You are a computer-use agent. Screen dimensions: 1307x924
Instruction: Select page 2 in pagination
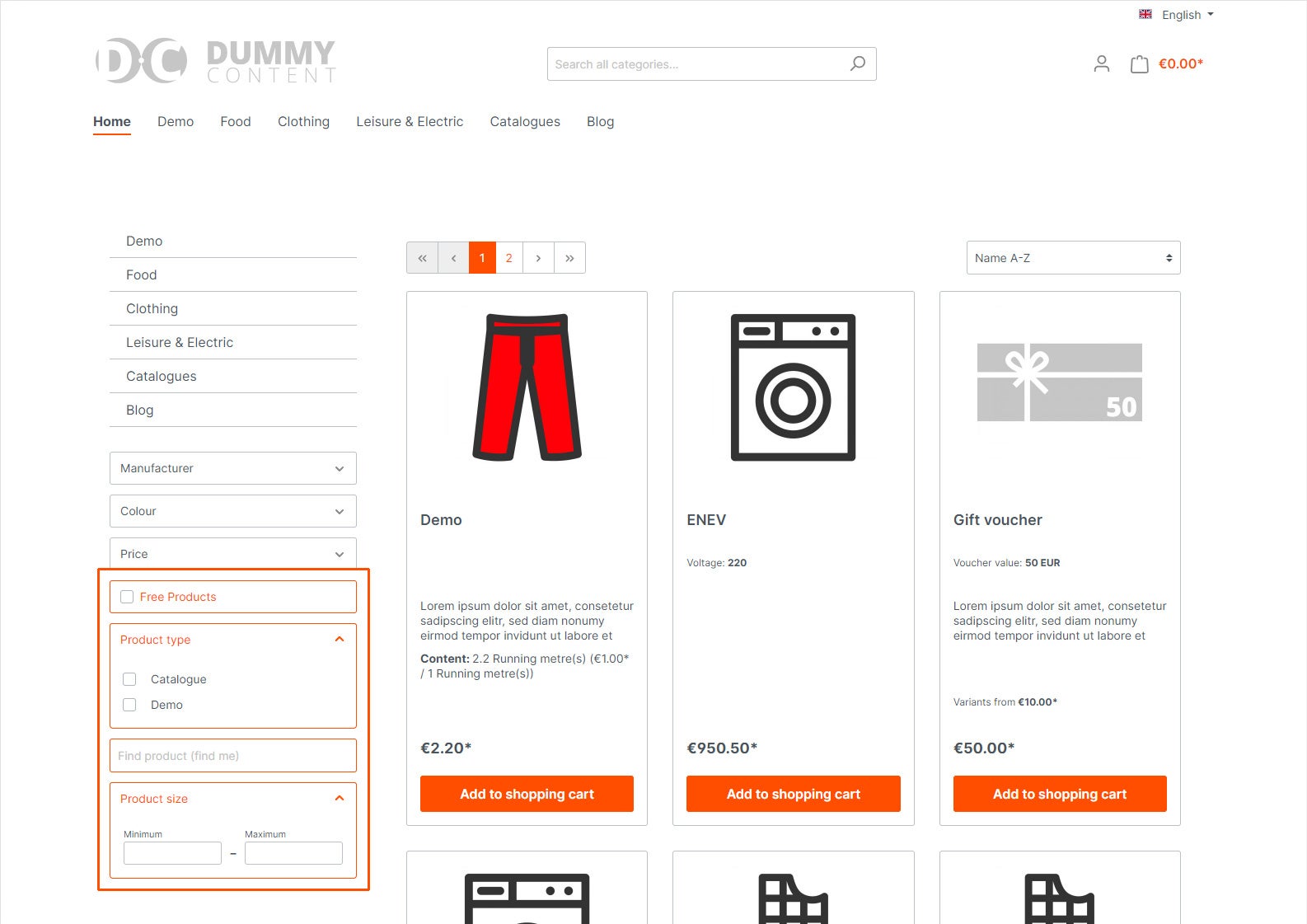(509, 258)
